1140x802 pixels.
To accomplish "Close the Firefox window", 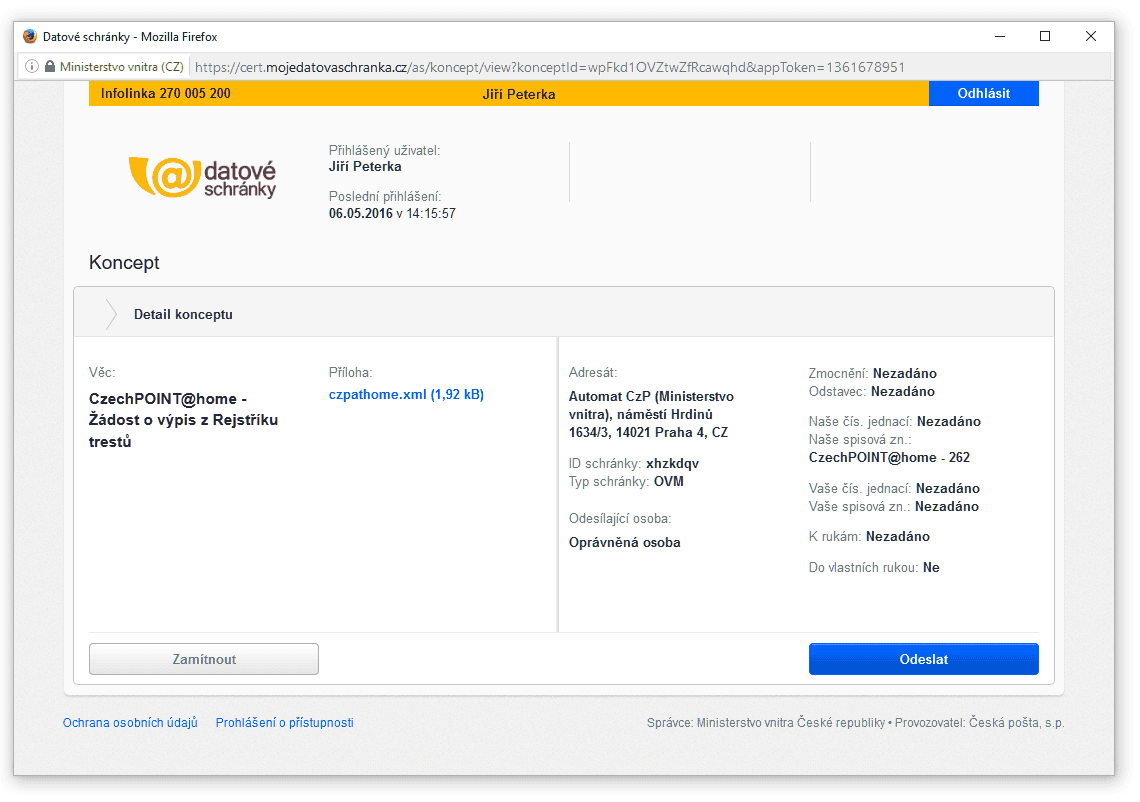I will (1091, 36).
